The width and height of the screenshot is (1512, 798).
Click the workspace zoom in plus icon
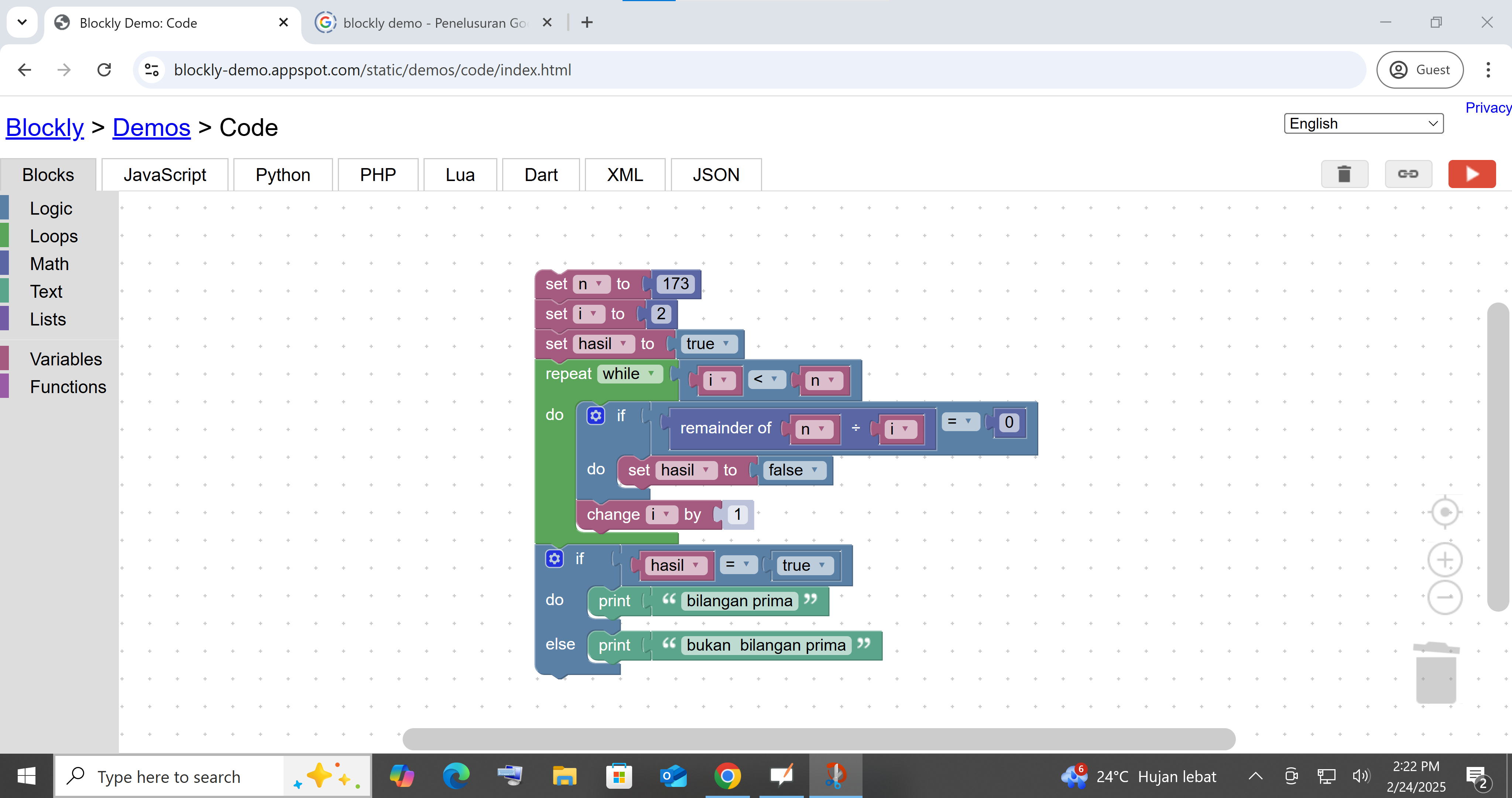[1444, 560]
